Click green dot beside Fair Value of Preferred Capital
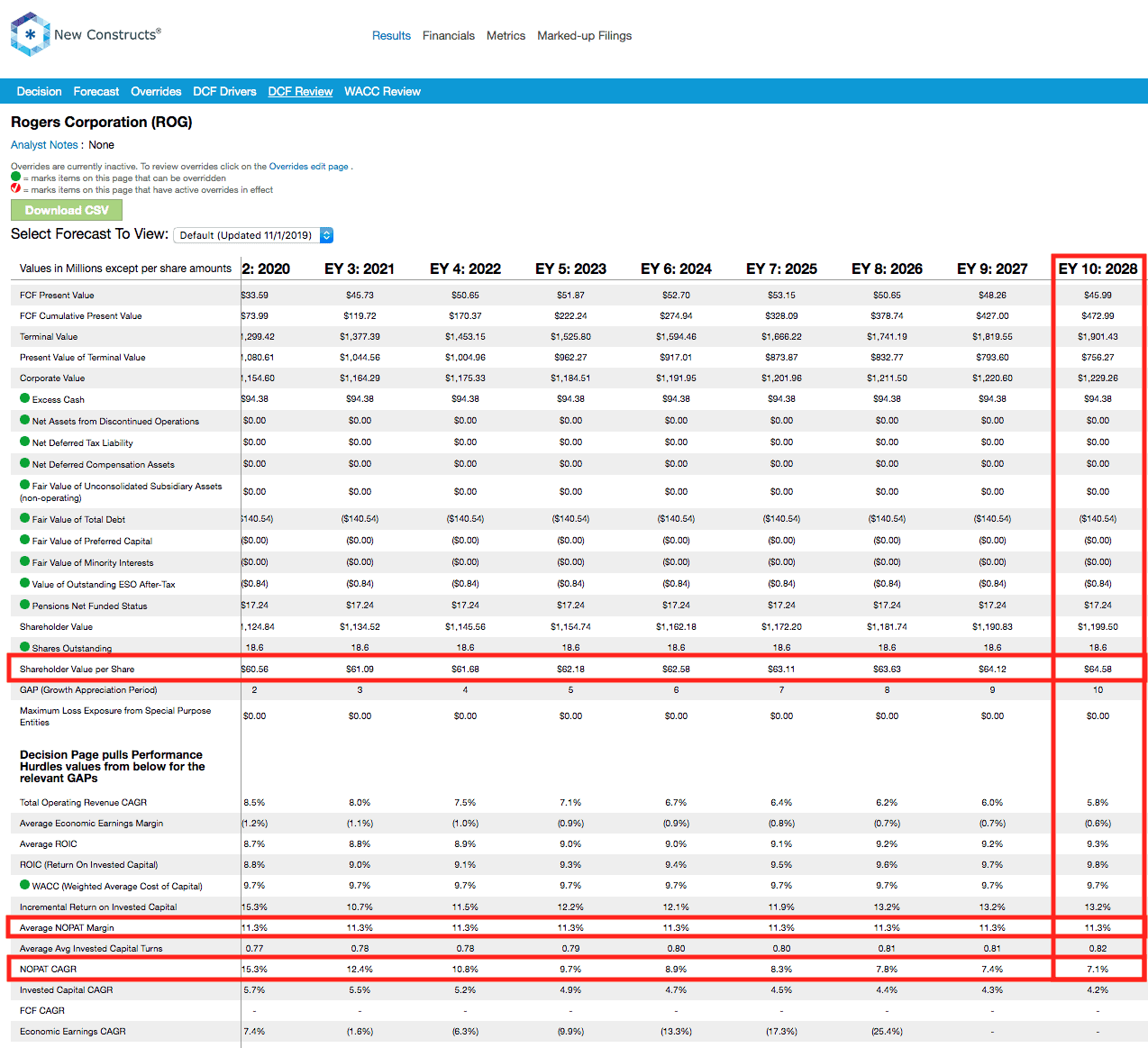 click(25, 540)
